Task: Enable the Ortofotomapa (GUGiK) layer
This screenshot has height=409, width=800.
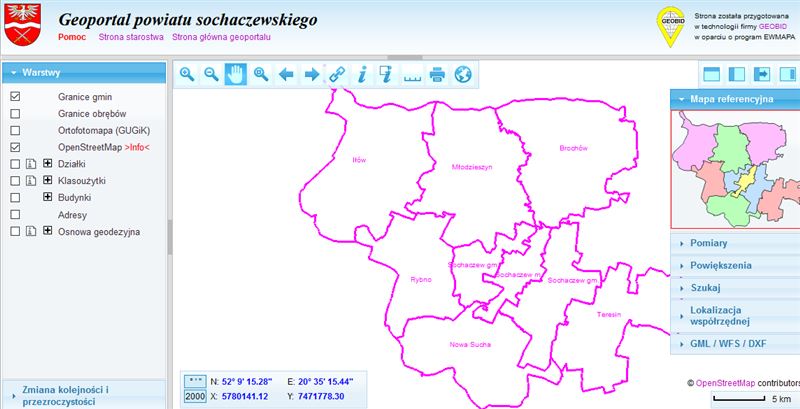Action: pyautogui.click(x=15, y=131)
